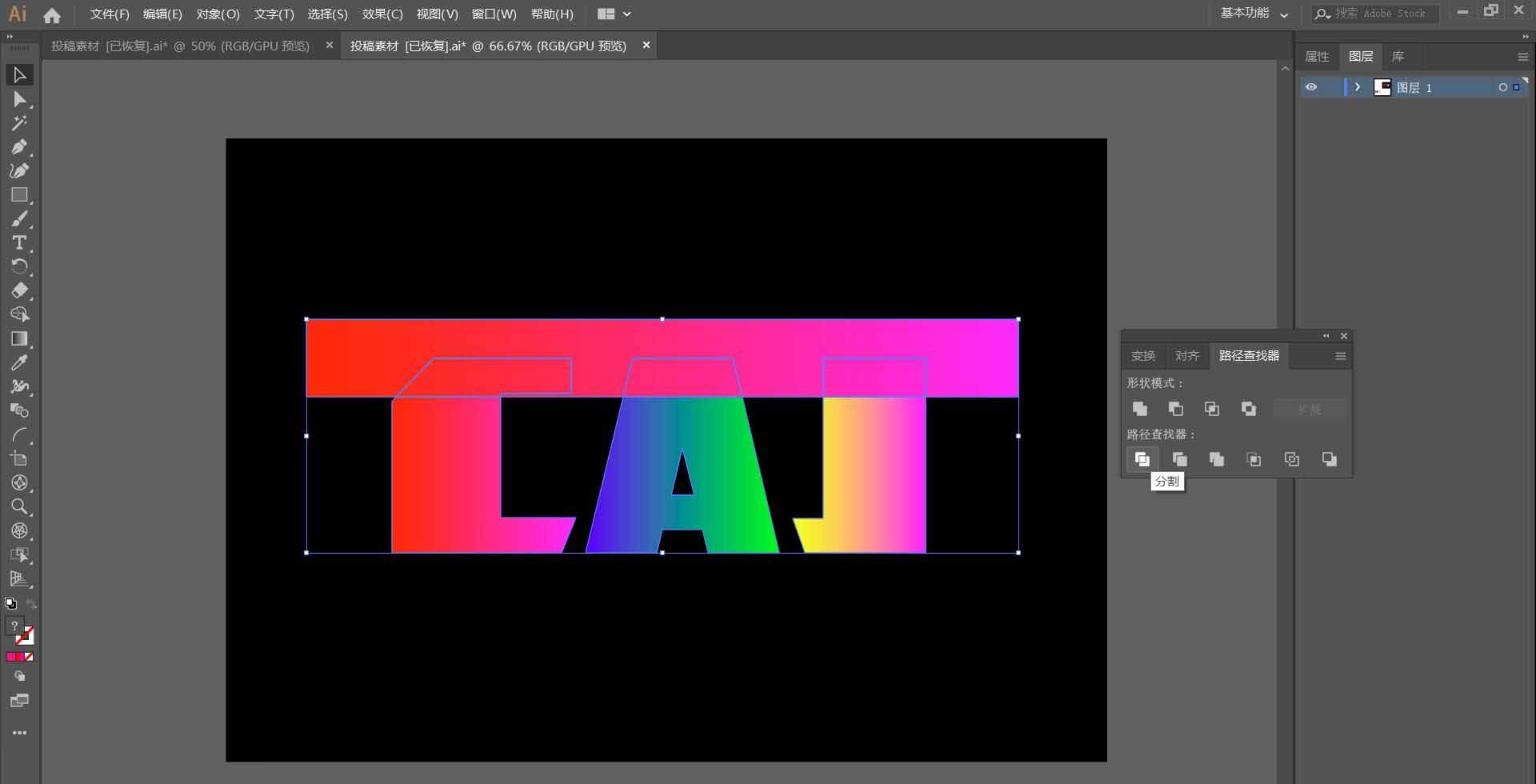
Task: Close the Pathfinder floating panel
Action: point(1344,336)
